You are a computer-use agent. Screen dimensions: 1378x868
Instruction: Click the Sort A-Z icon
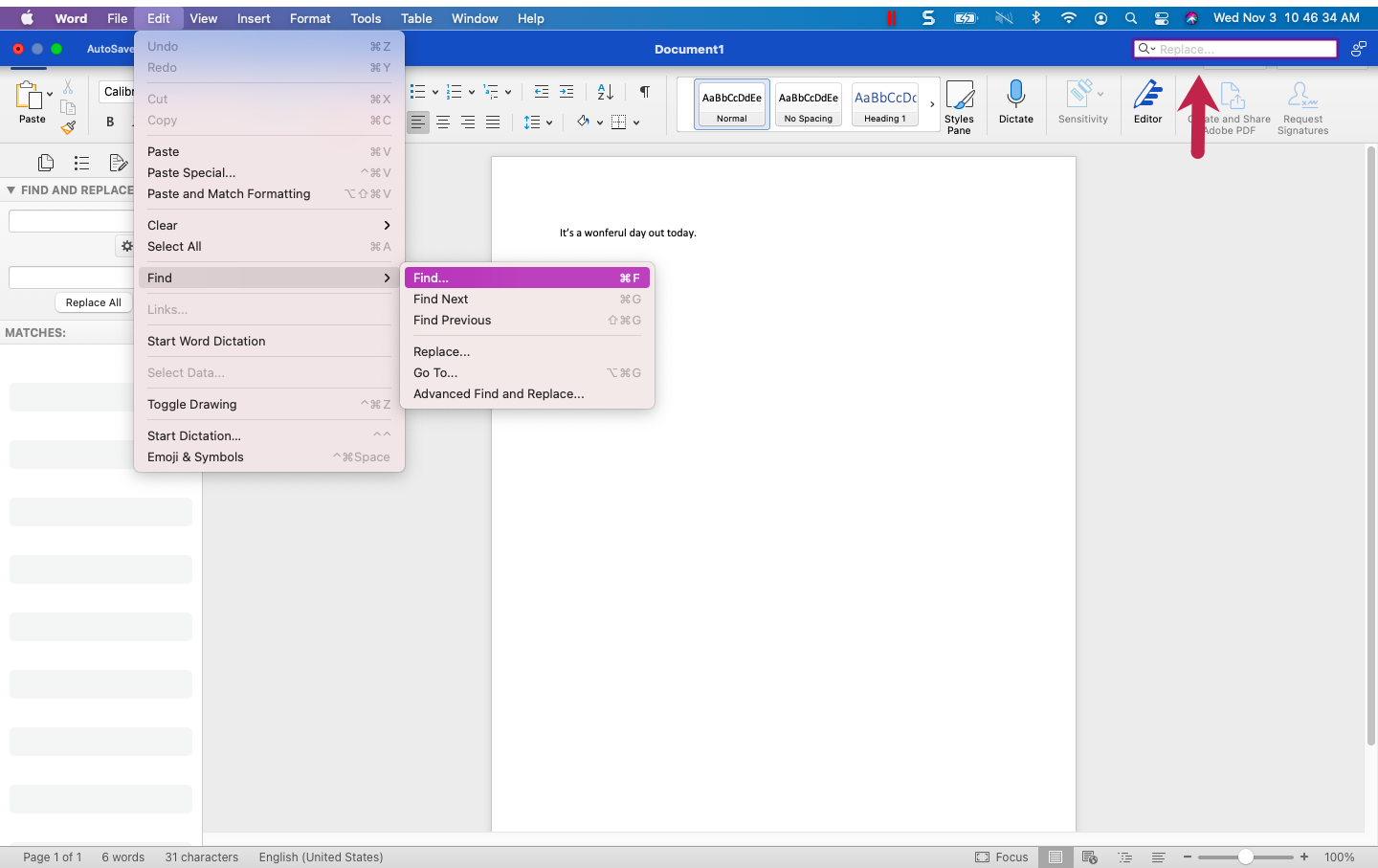(604, 92)
